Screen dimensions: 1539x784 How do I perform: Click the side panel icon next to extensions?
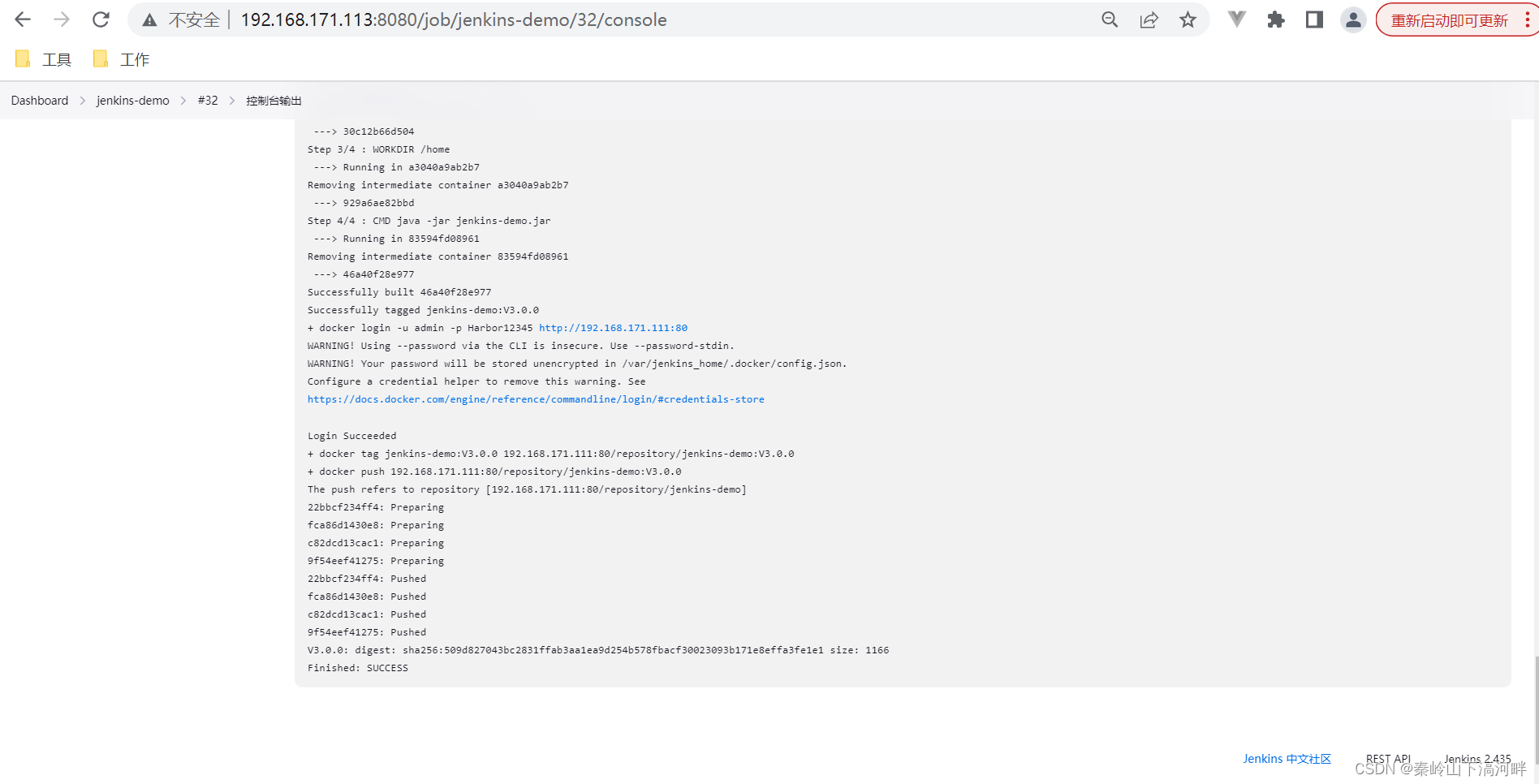click(x=1313, y=19)
